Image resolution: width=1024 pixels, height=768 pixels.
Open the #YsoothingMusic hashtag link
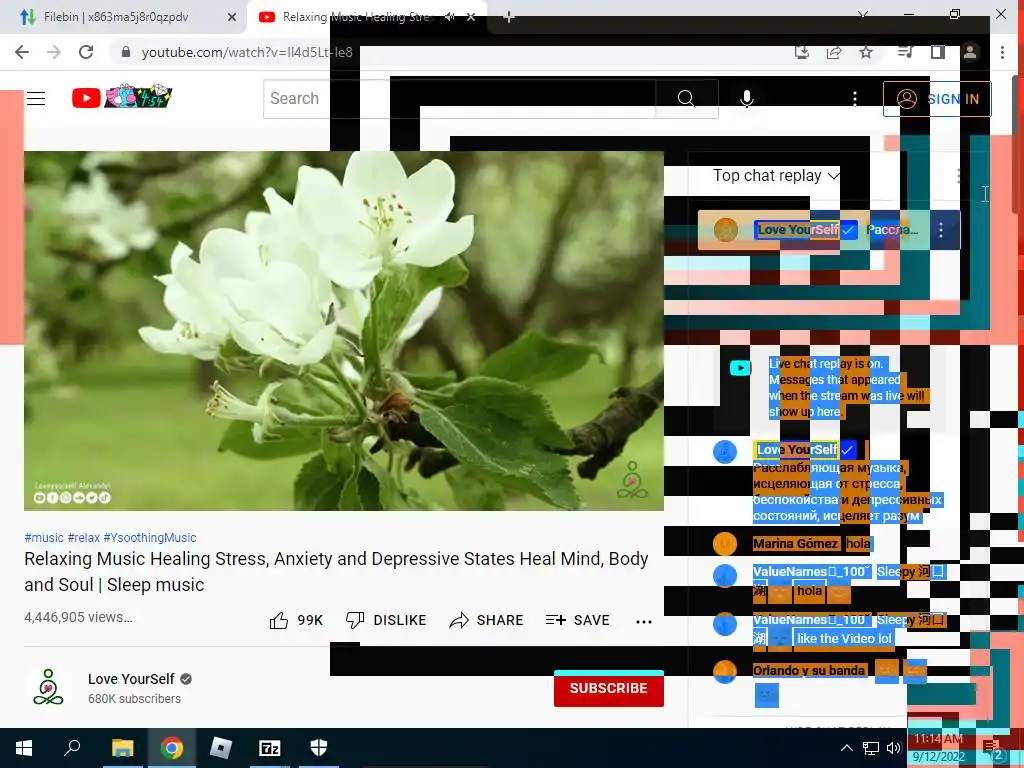click(150, 537)
